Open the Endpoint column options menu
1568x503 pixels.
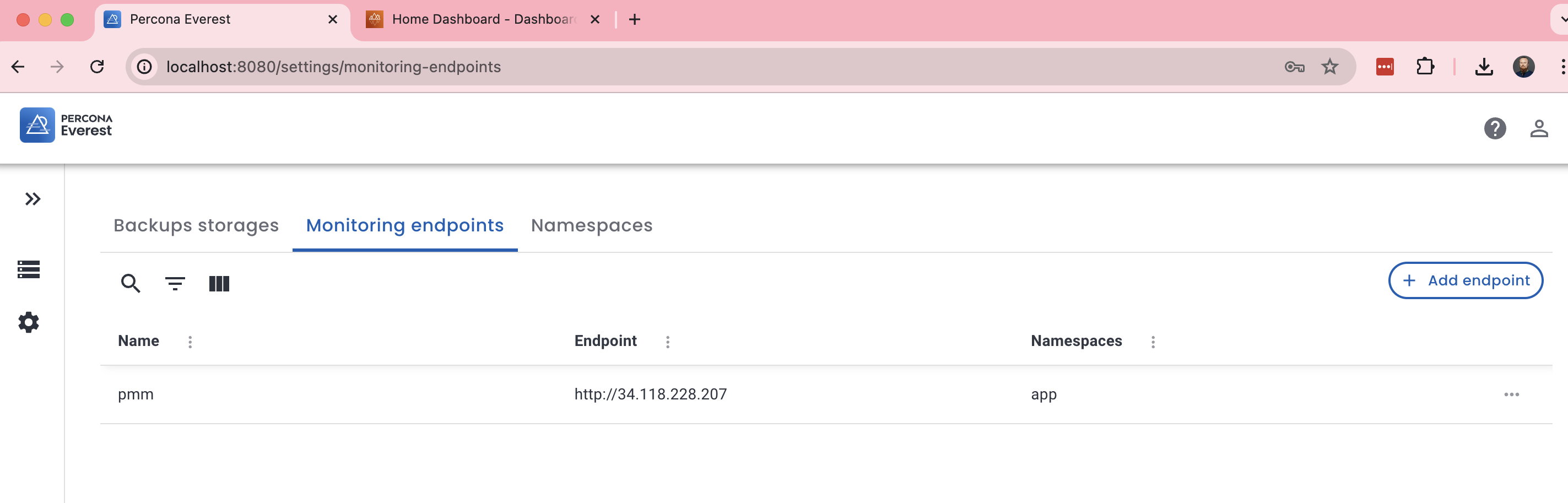(667, 342)
